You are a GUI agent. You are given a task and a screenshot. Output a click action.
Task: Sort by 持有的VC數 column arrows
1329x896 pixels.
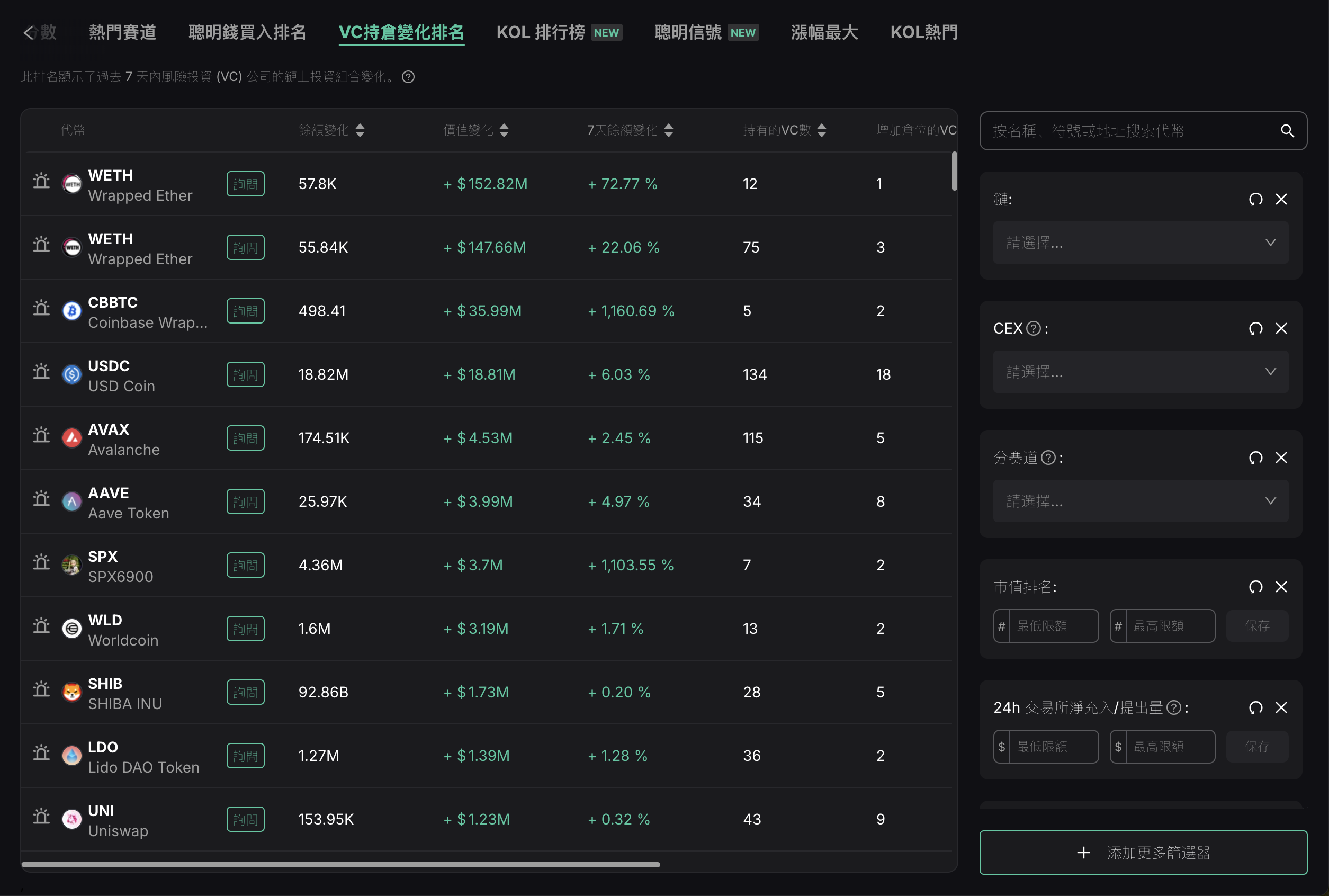pos(822,130)
